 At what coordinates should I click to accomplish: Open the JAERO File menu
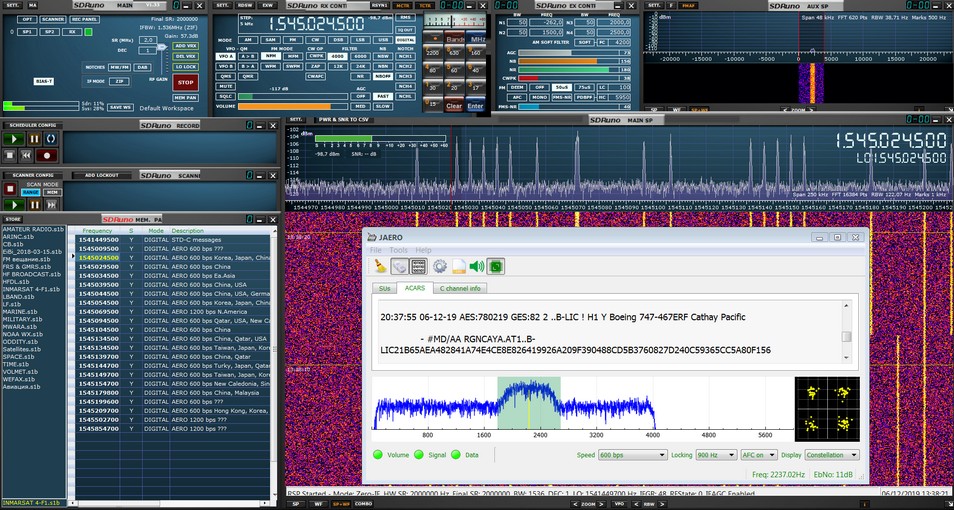pos(376,250)
